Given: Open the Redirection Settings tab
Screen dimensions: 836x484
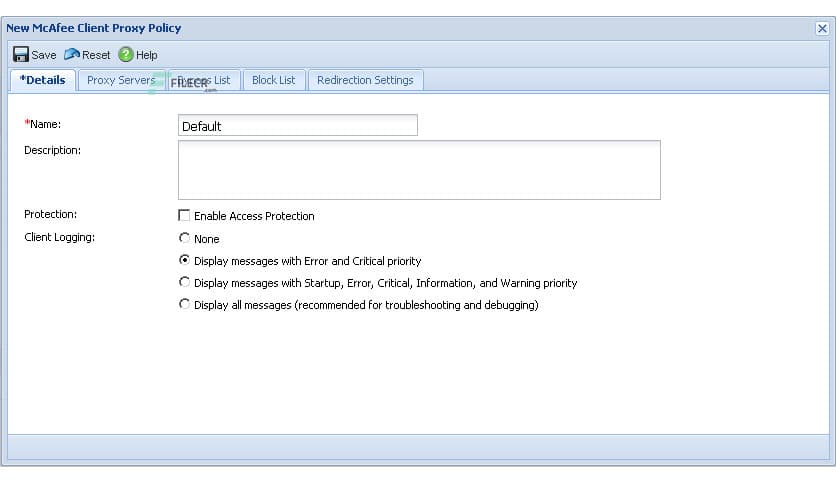Looking at the screenshot, I should click(x=365, y=80).
